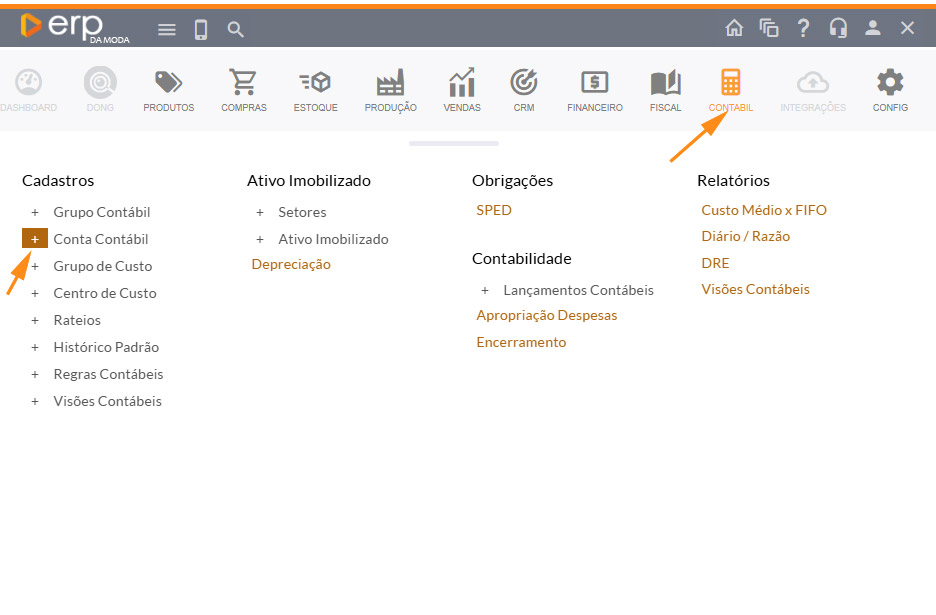
Task: Open the hamburger menu in header
Action: click(167, 29)
